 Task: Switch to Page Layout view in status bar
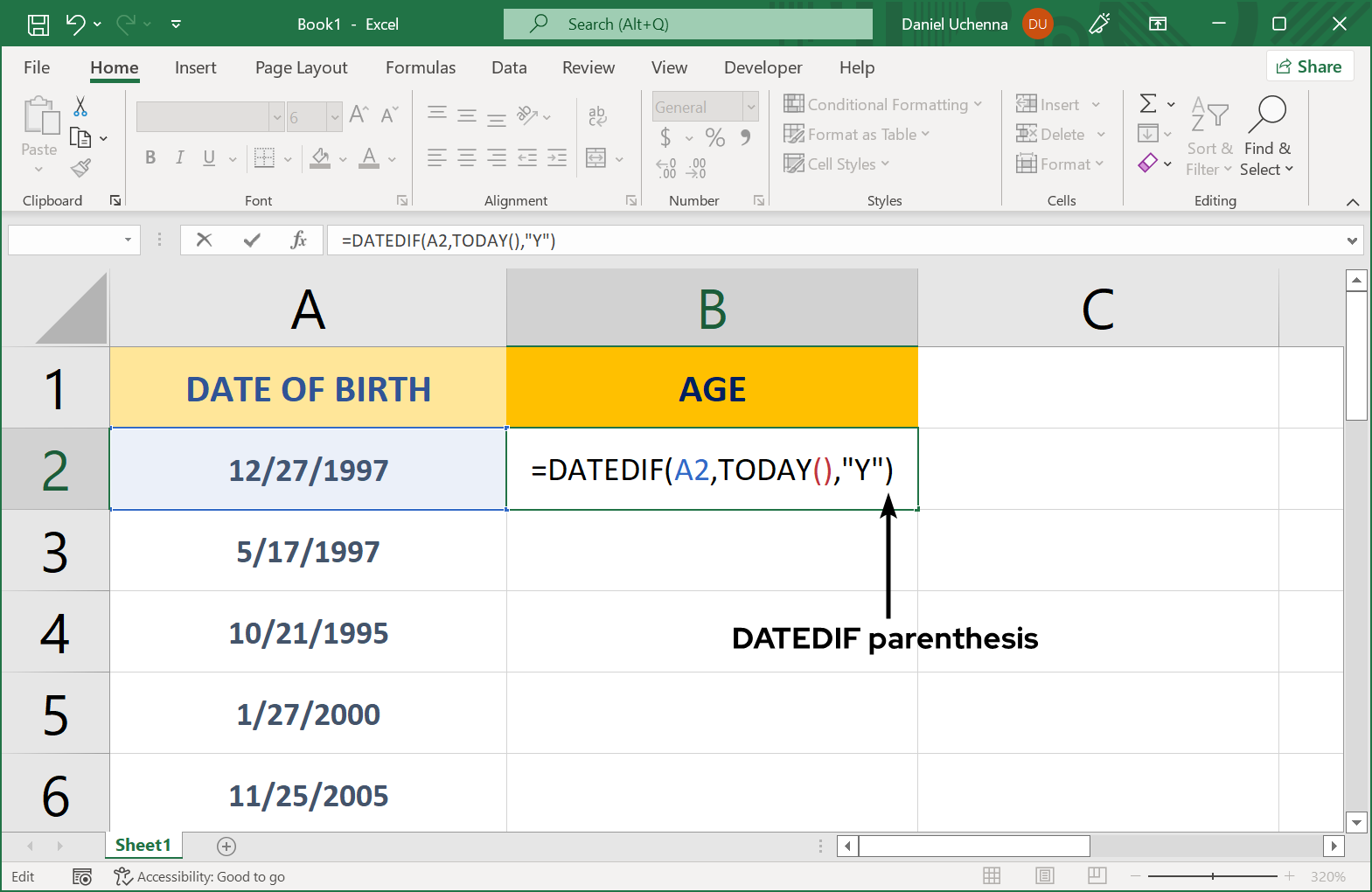coord(1044,876)
